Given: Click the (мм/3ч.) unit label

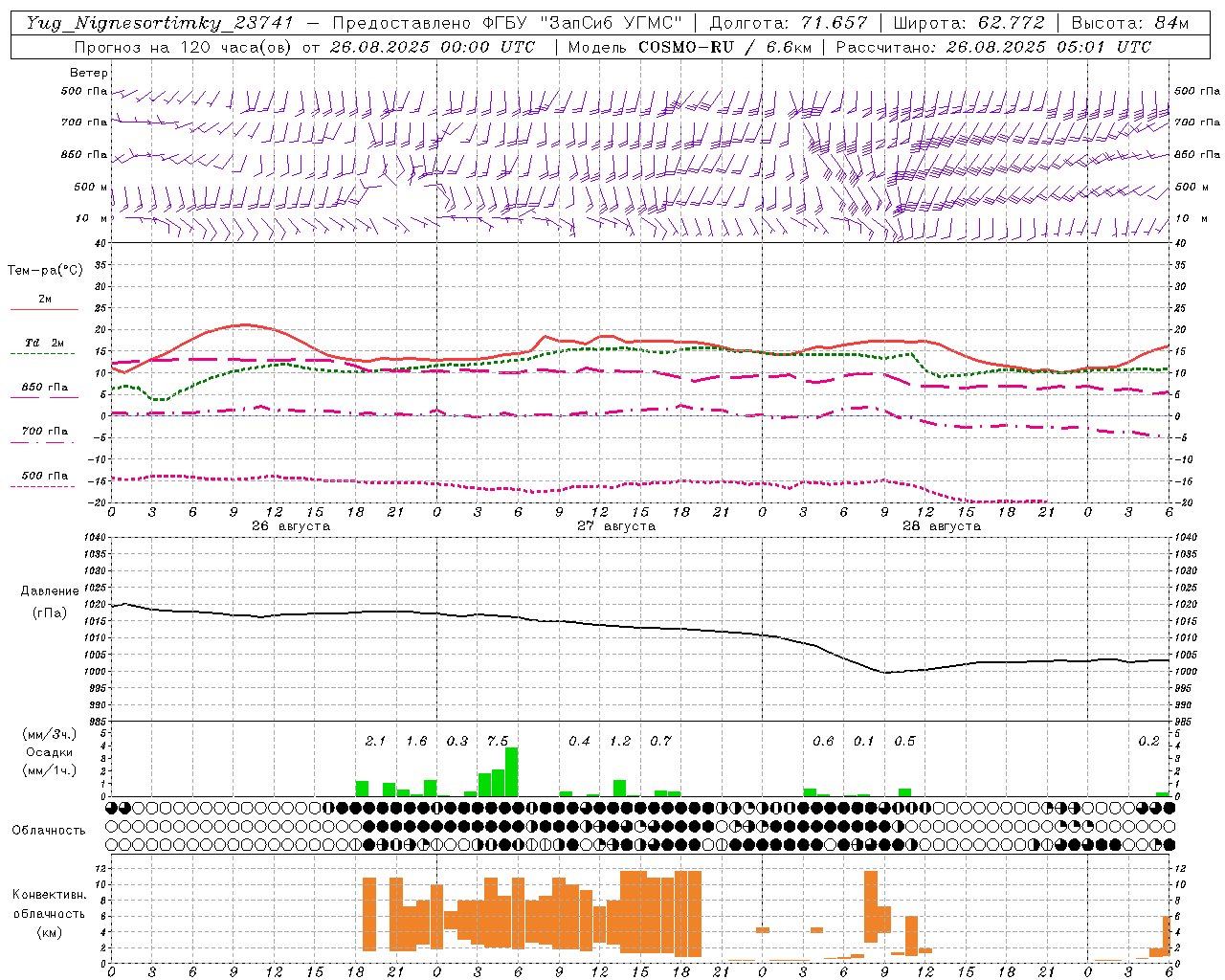Looking at the screenshot, I should pos(49,734).
